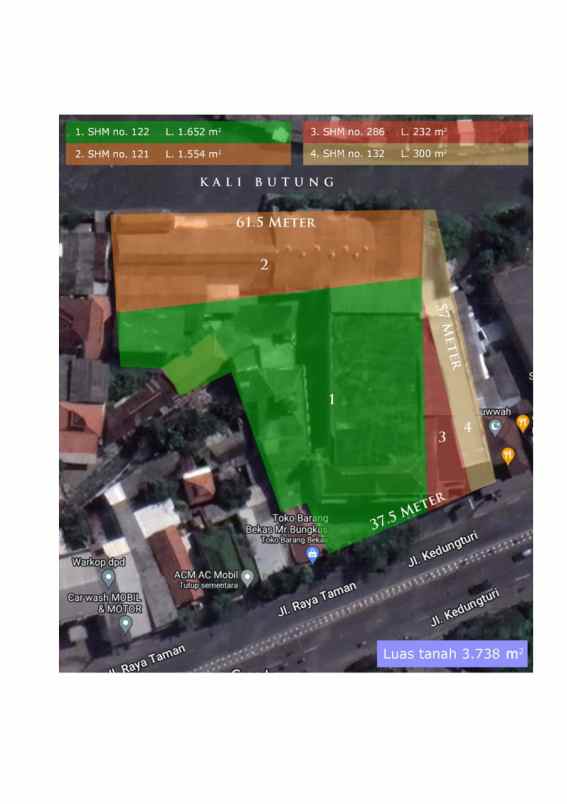Select the mosque pin near 'uwwah' label

point(495,427)
